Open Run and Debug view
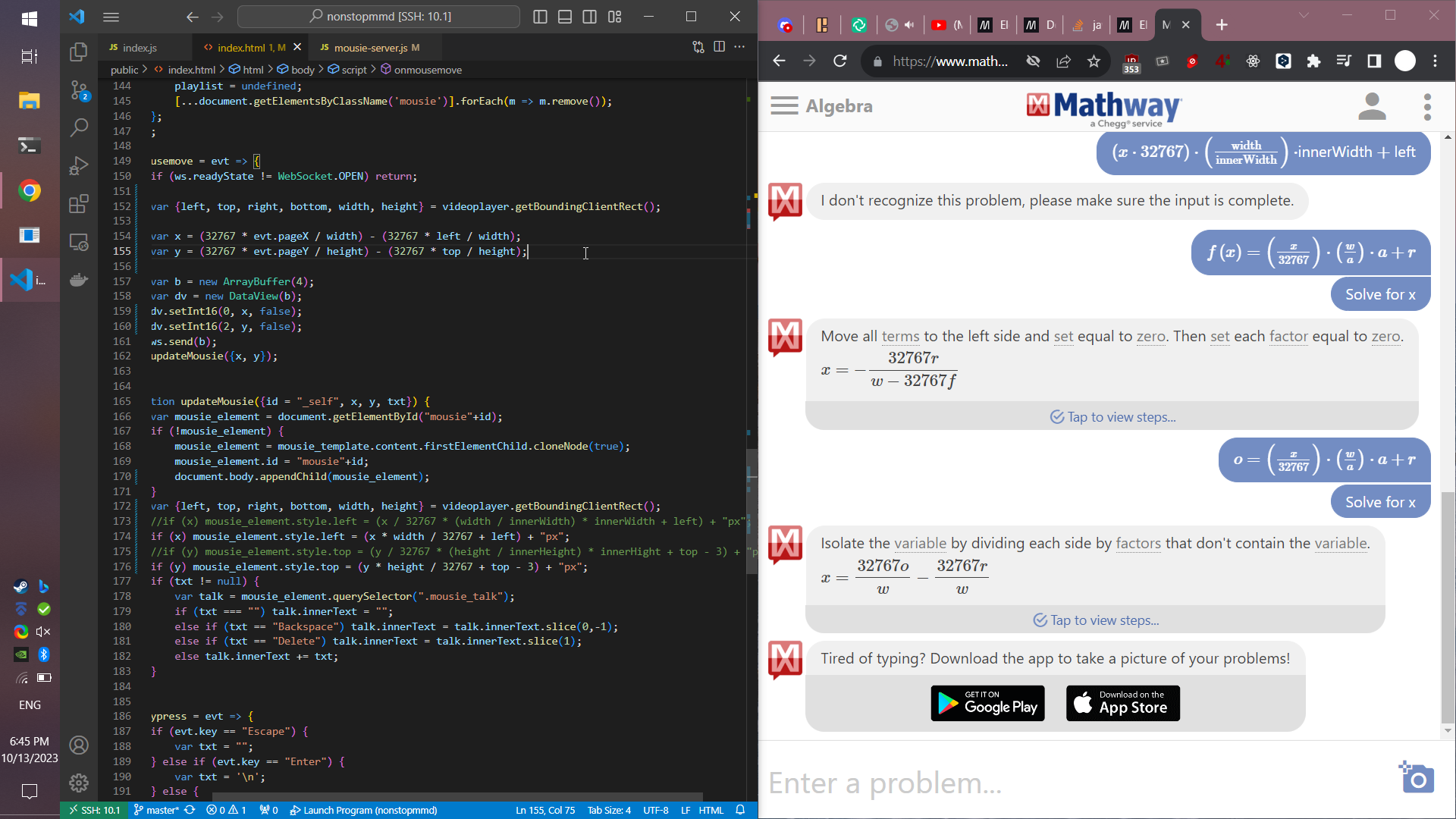This screenshot has height=819, width=1456. [x=79, y=165]
